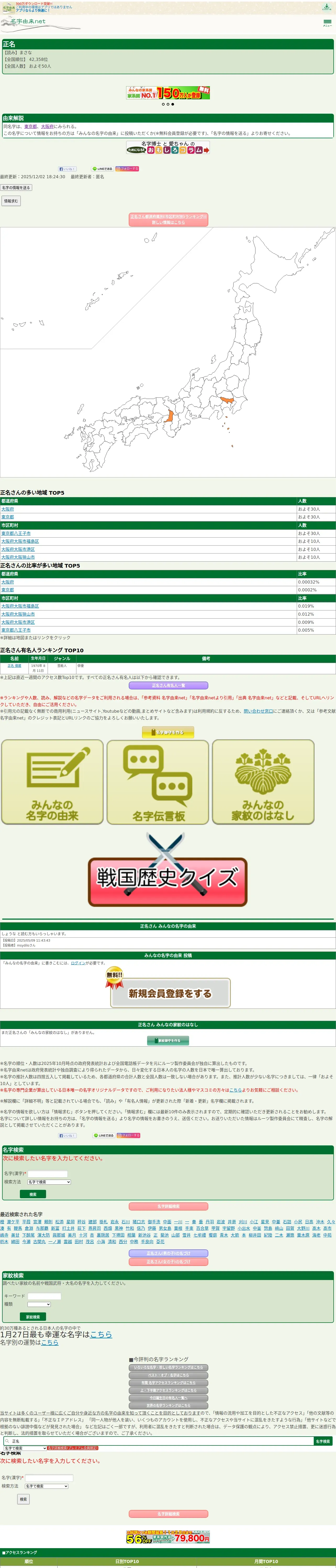
Task: Click the 世界の名字ランキングはこちら button
Action: pyautogui.click(x=168, y=1406)
